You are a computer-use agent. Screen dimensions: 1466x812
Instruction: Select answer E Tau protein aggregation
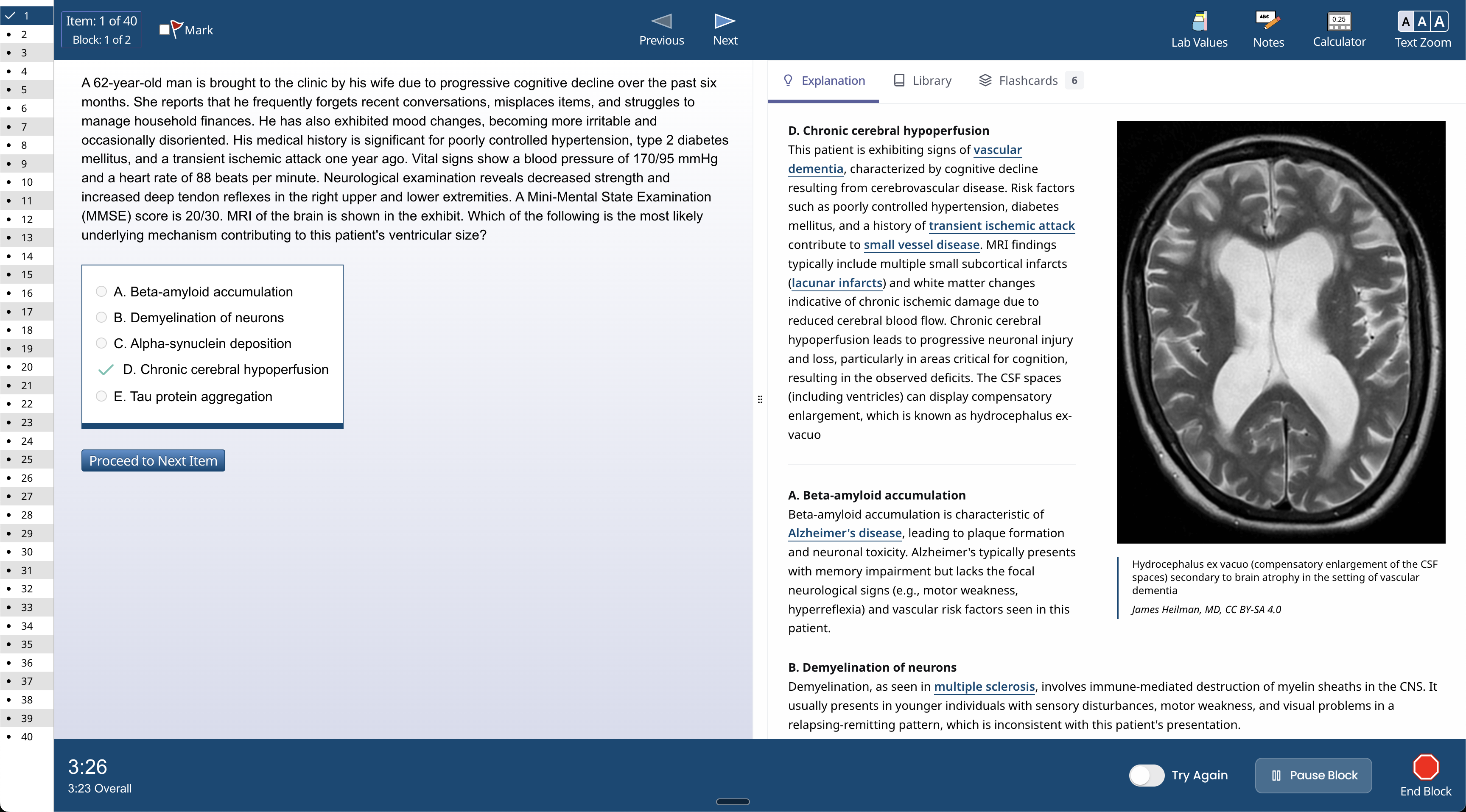tap(101, 396)
